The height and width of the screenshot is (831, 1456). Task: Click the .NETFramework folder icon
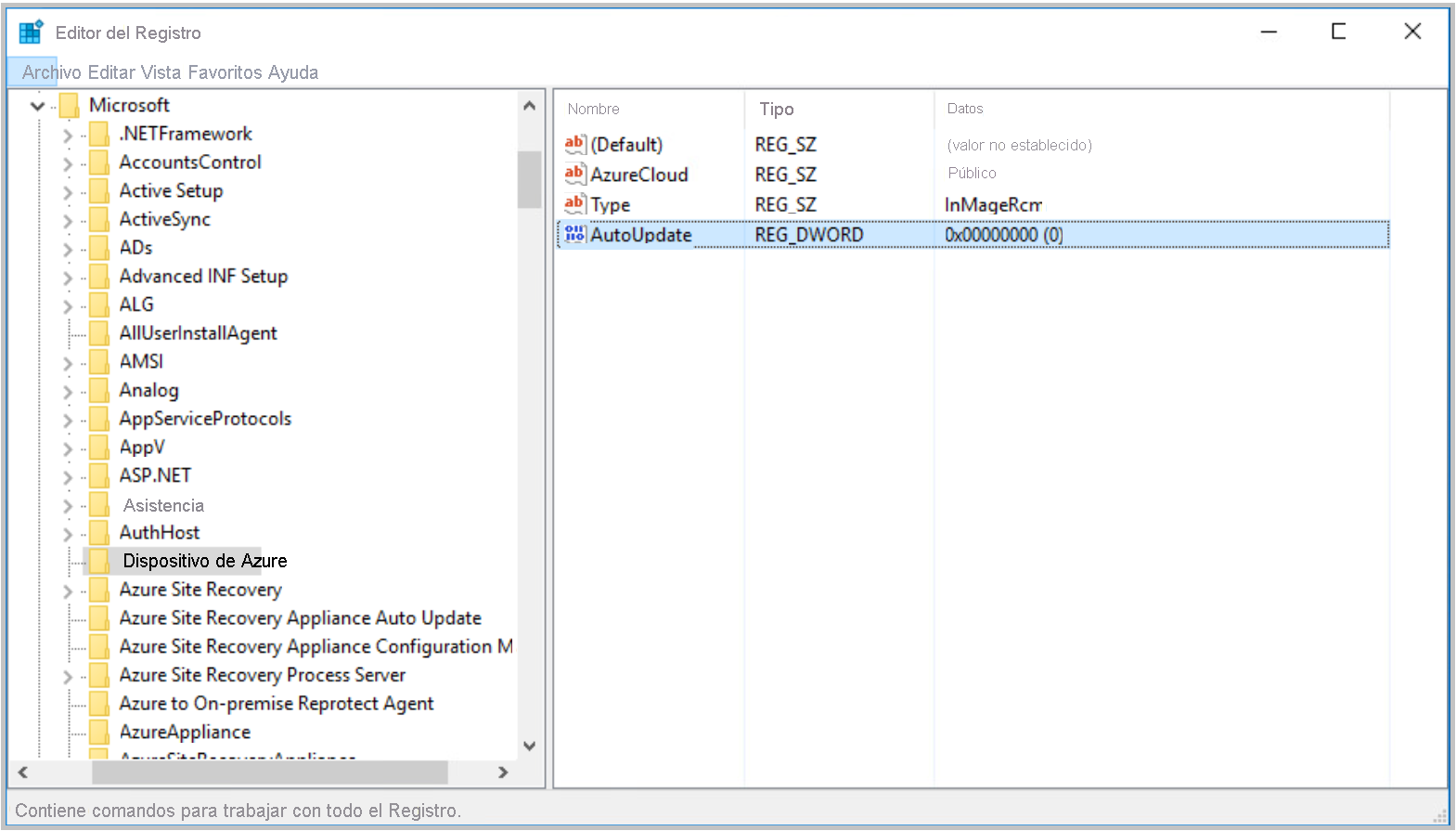tap(99, 135)
